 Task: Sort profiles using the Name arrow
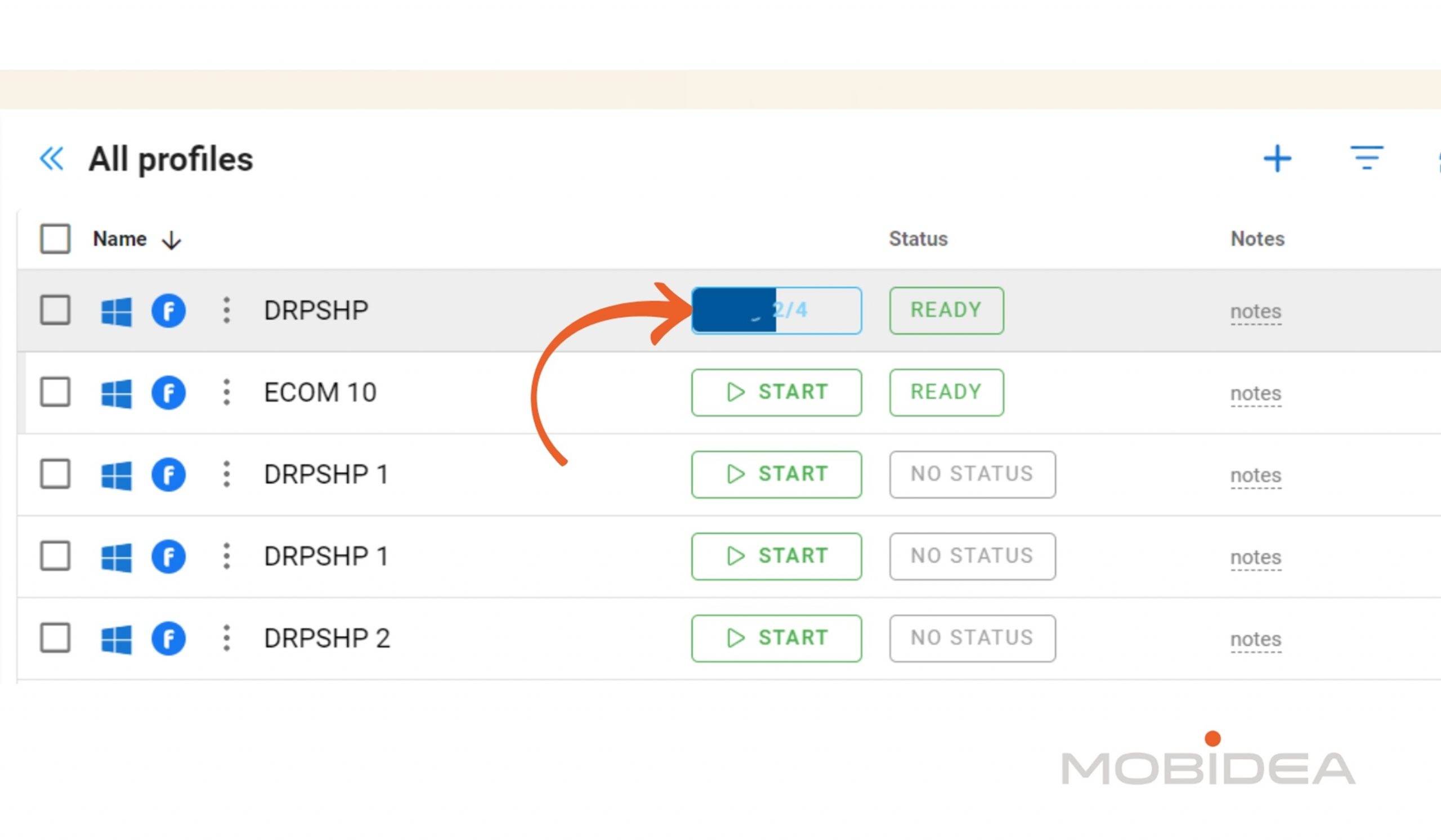click(x=172, y=240)
